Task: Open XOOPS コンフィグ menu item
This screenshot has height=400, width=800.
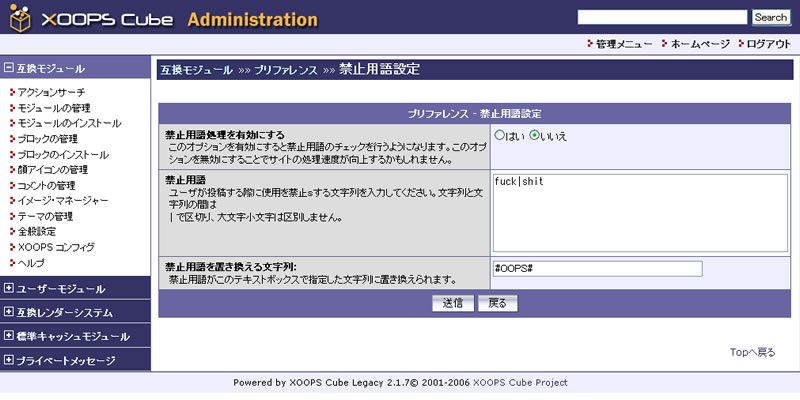Action: pyautogui.click(x=56, y=247)
